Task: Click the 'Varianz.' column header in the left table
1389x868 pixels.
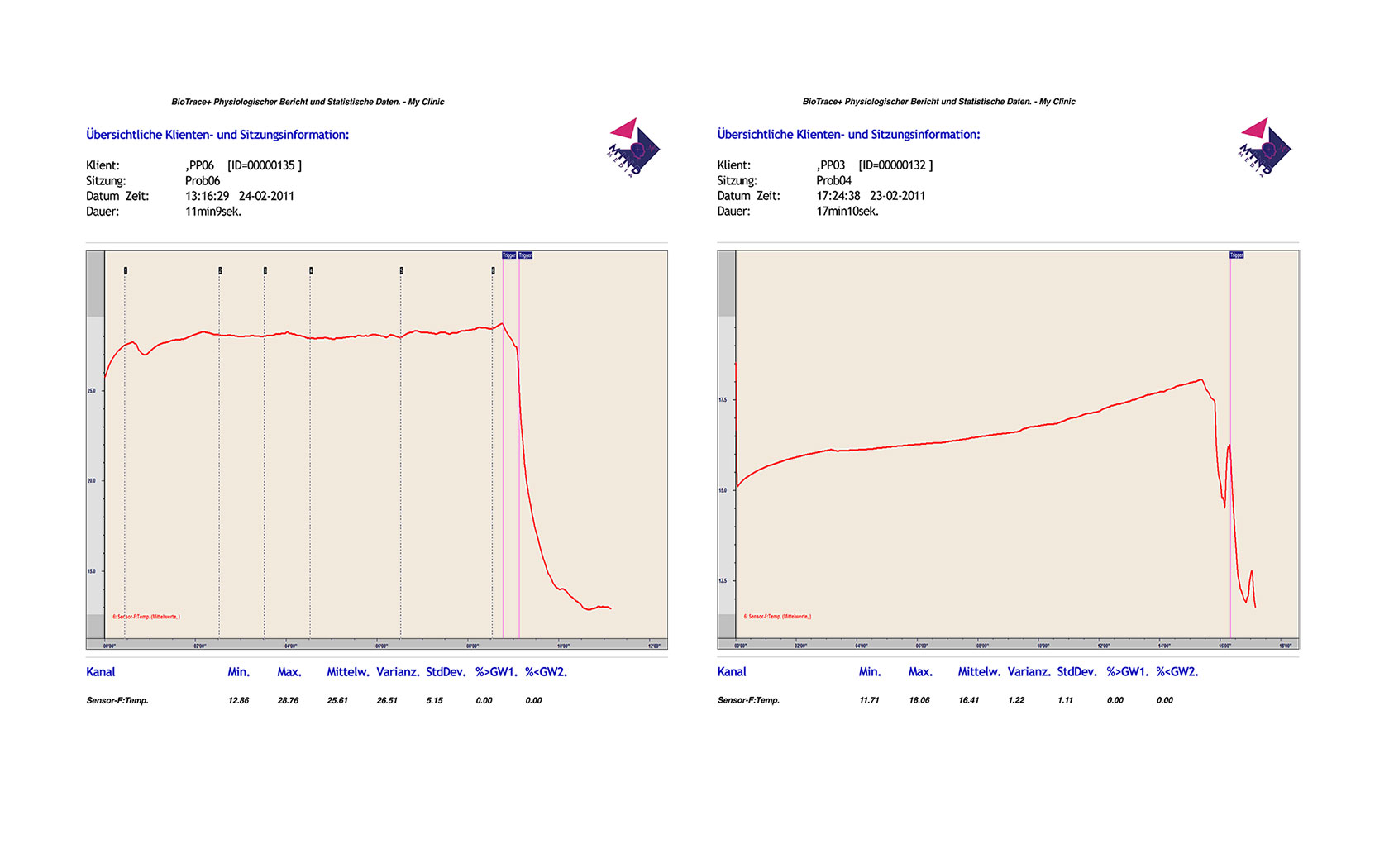Action: (x=398, y=672)
